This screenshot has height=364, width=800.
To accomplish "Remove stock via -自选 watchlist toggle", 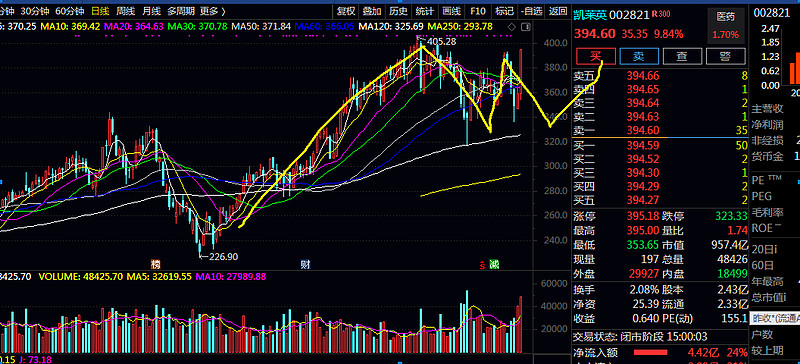I will 531,11.
